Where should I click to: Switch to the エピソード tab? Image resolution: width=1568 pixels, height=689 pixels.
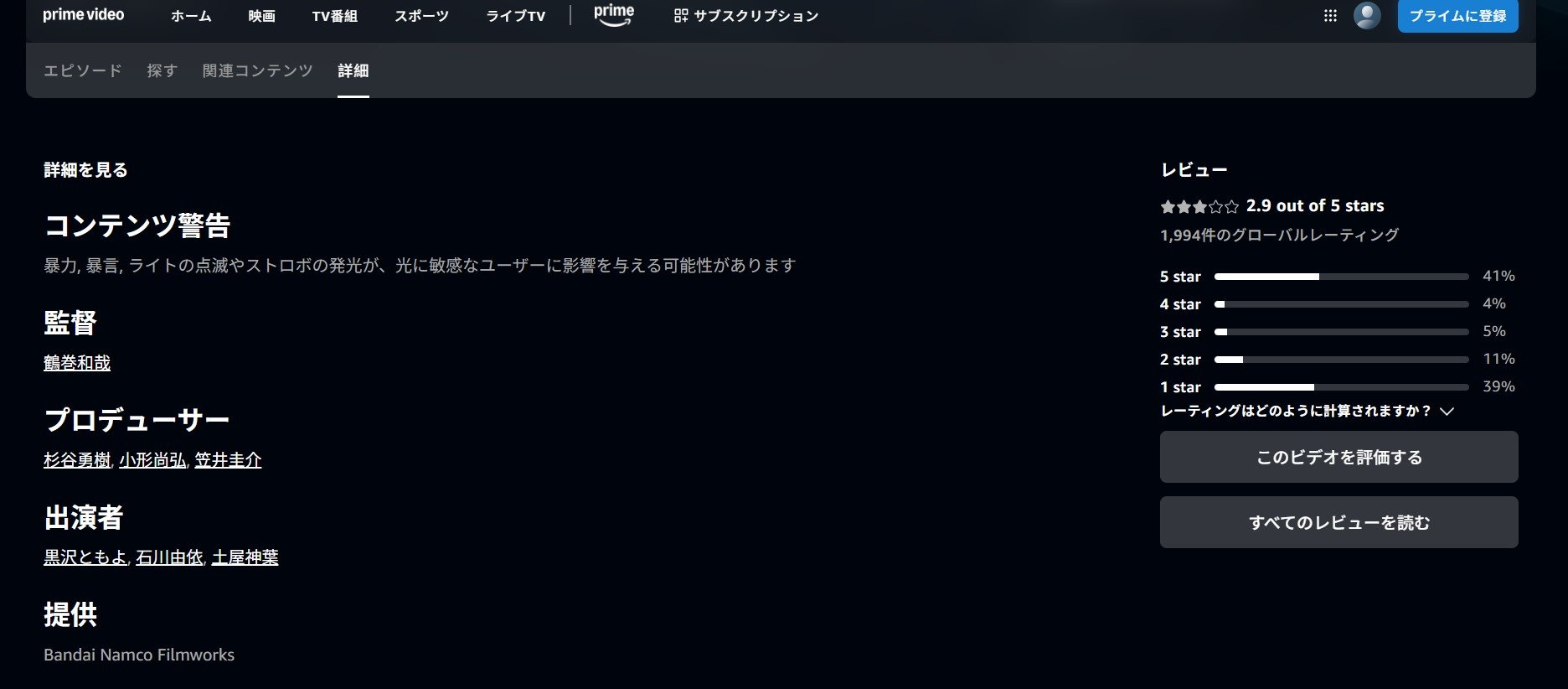[x=83, y=71]
